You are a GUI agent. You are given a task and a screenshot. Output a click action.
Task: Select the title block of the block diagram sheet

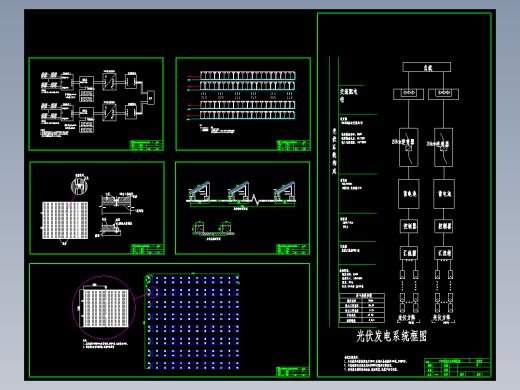point(457,368)
